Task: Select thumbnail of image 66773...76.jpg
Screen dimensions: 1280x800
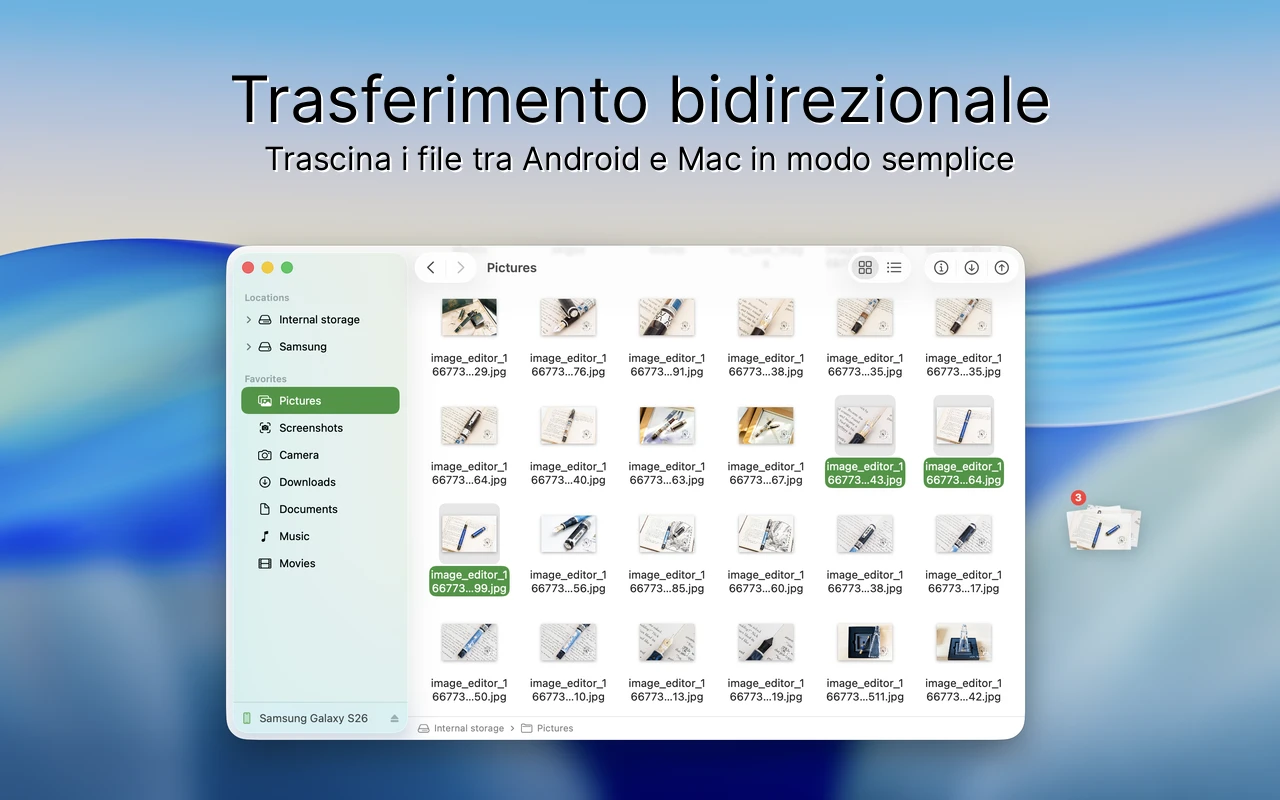Action: click(568, 317)
